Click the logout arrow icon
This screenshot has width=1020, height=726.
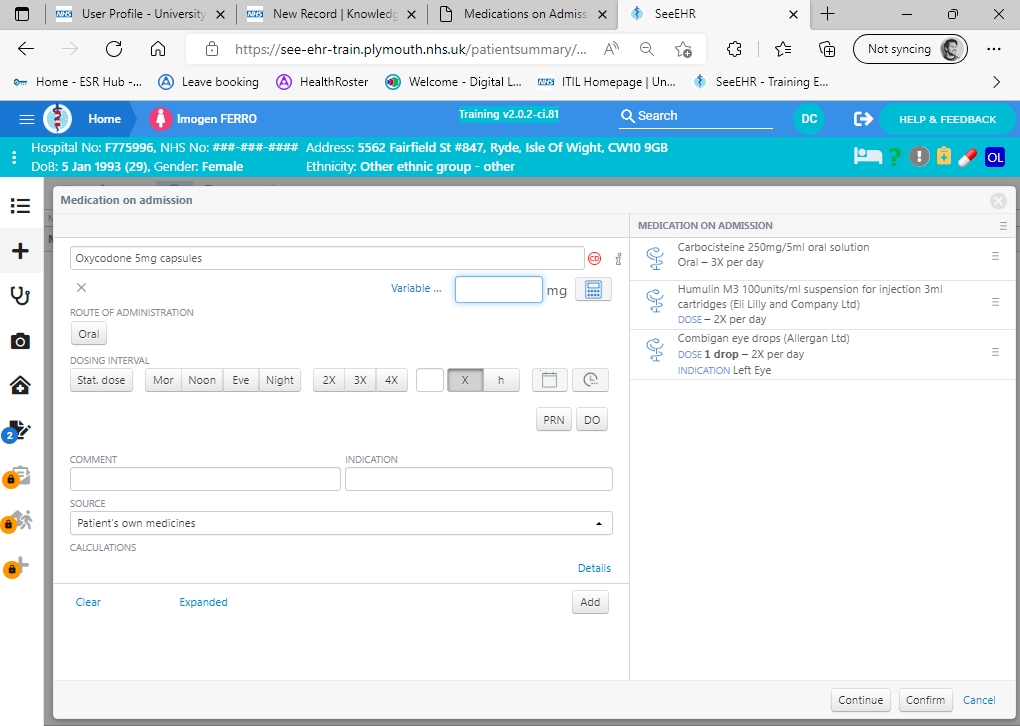coord(863,118)
